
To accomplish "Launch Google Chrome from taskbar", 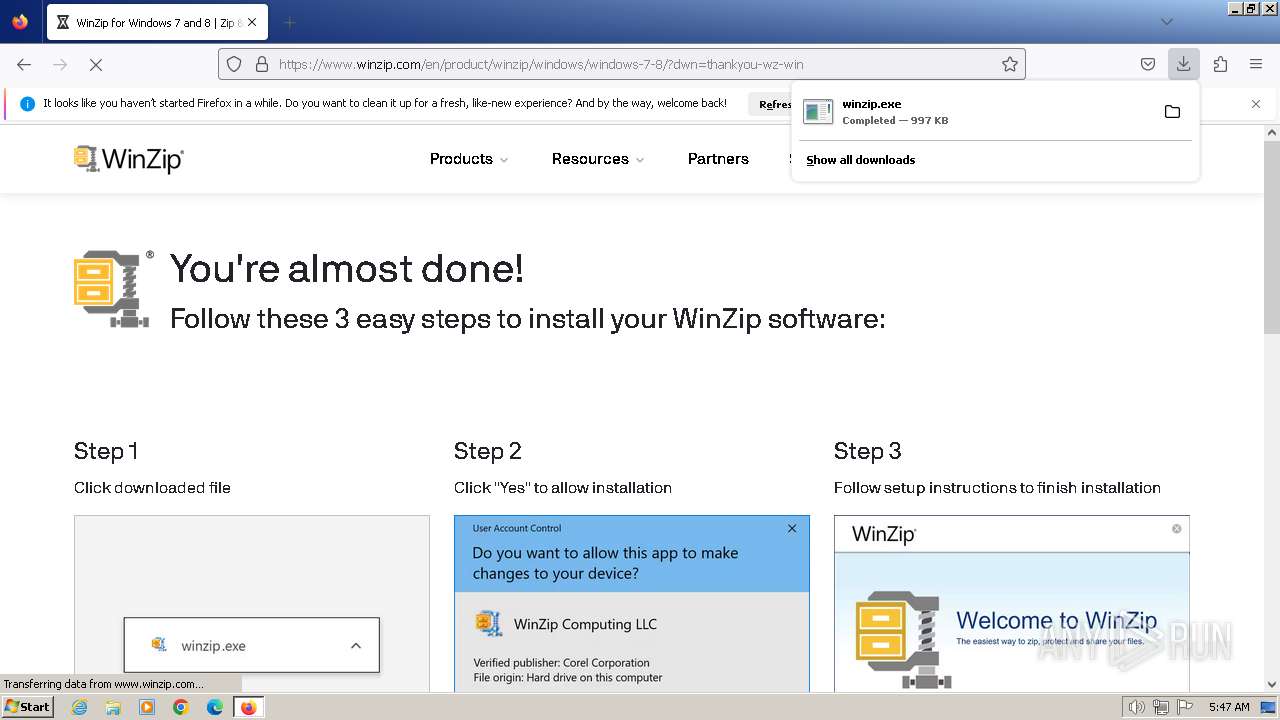I will pos(181,707).
